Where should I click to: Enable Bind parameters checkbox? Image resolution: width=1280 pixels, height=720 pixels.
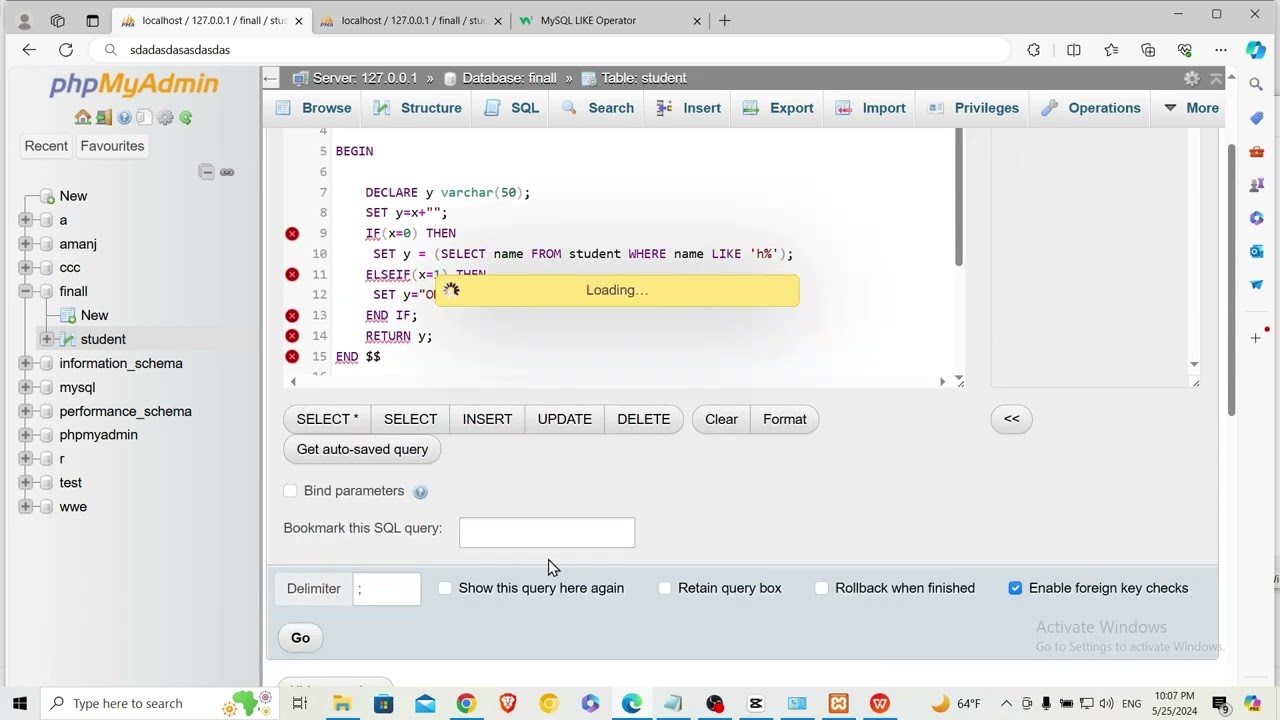coord(290,491)
